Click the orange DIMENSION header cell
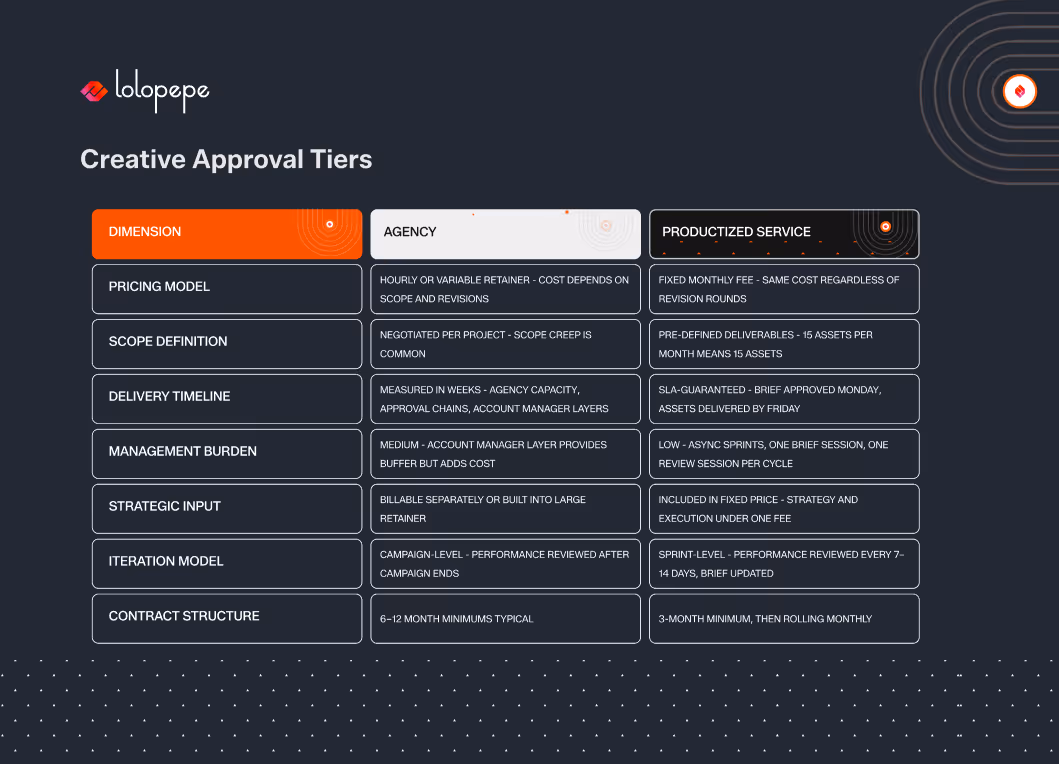The width and height of the screenshot is (1059, 764). tap(227, 234)
